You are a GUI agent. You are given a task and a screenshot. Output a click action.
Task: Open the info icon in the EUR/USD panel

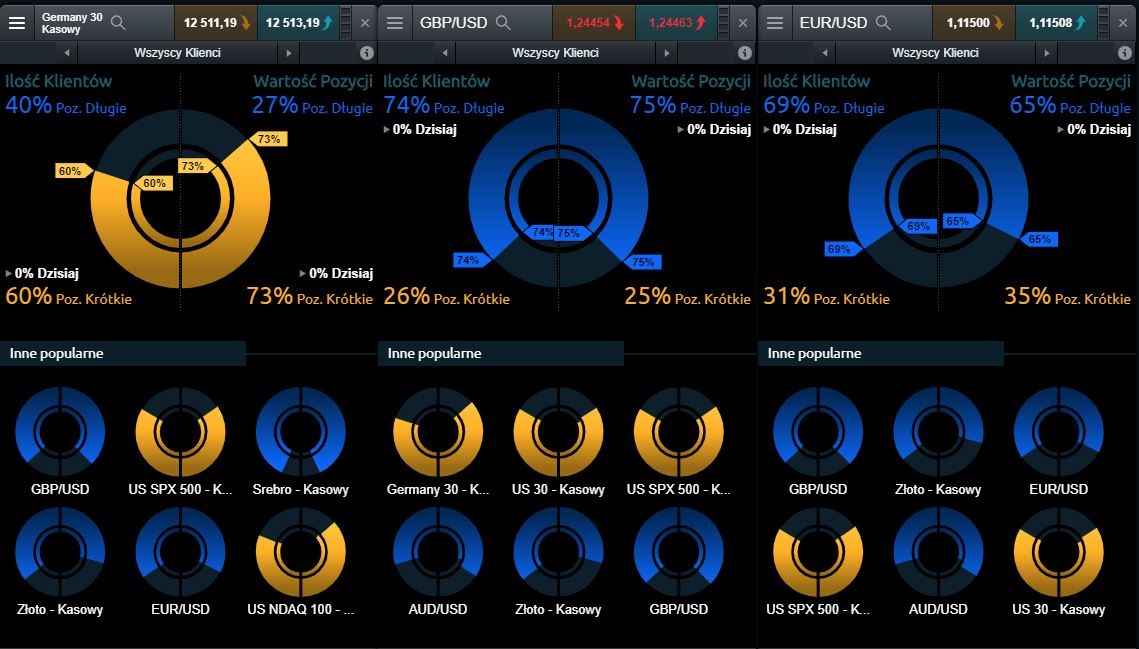[x=1125, y=52]
